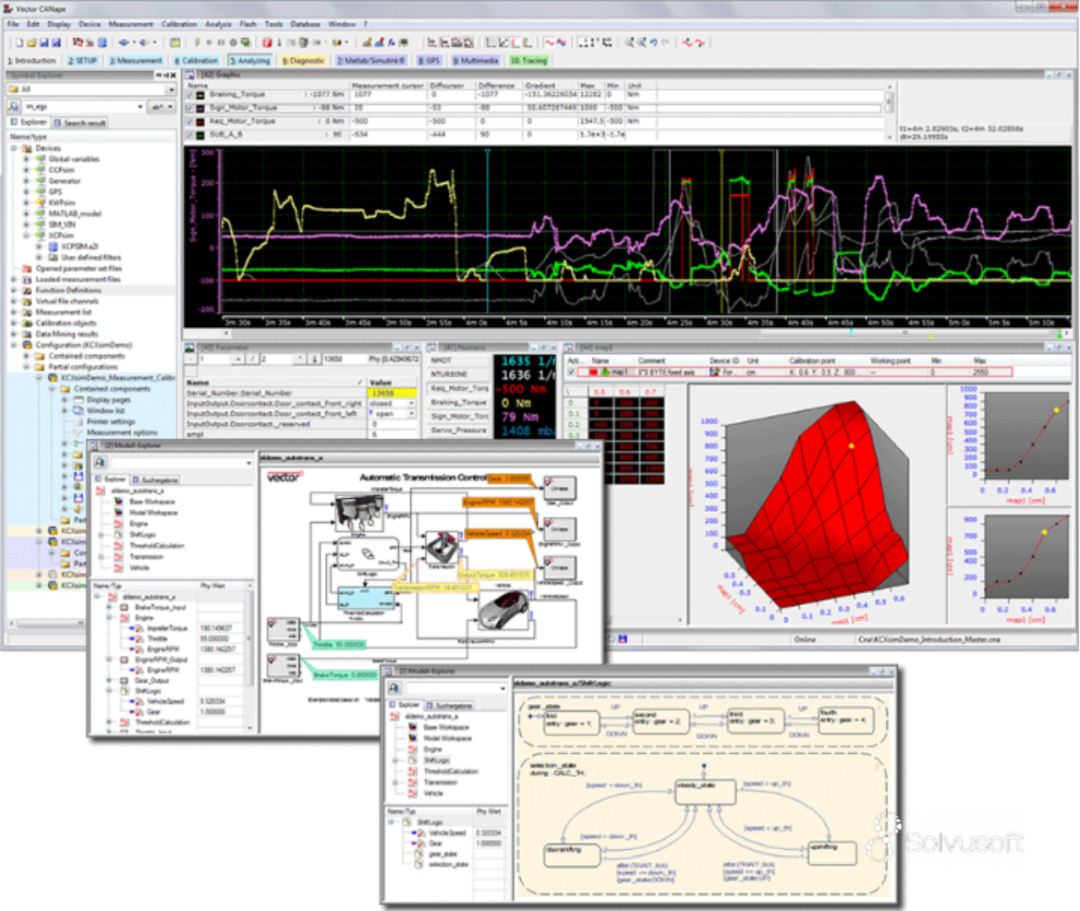Click the red stop measurement toolbar icon
Viewport: 1080px width, 911px height.
pyautogui.click(x=267, y=42)
